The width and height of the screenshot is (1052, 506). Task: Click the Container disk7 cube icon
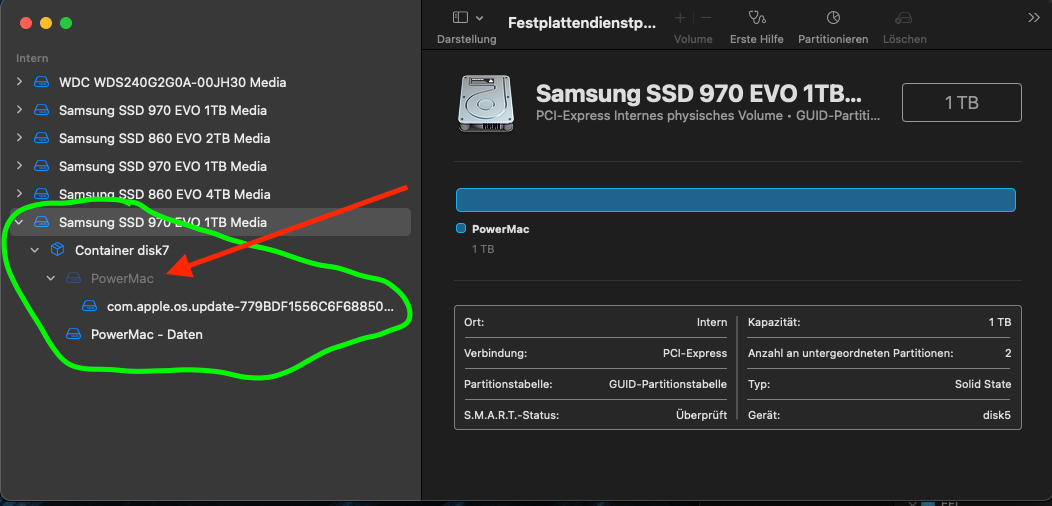point(58,250)
